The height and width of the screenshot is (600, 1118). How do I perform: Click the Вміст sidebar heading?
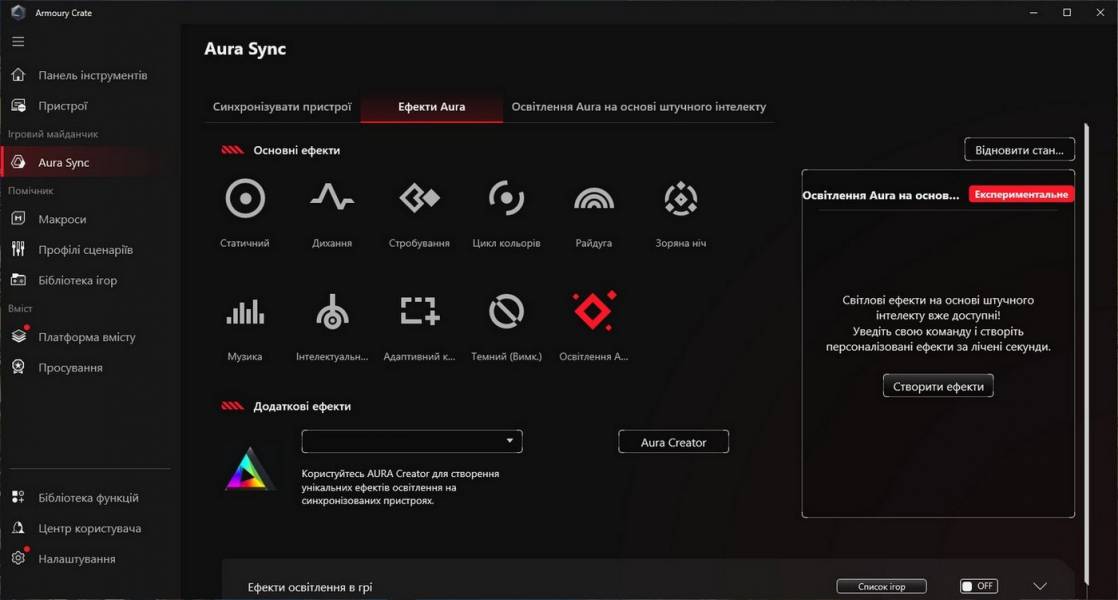20,309
